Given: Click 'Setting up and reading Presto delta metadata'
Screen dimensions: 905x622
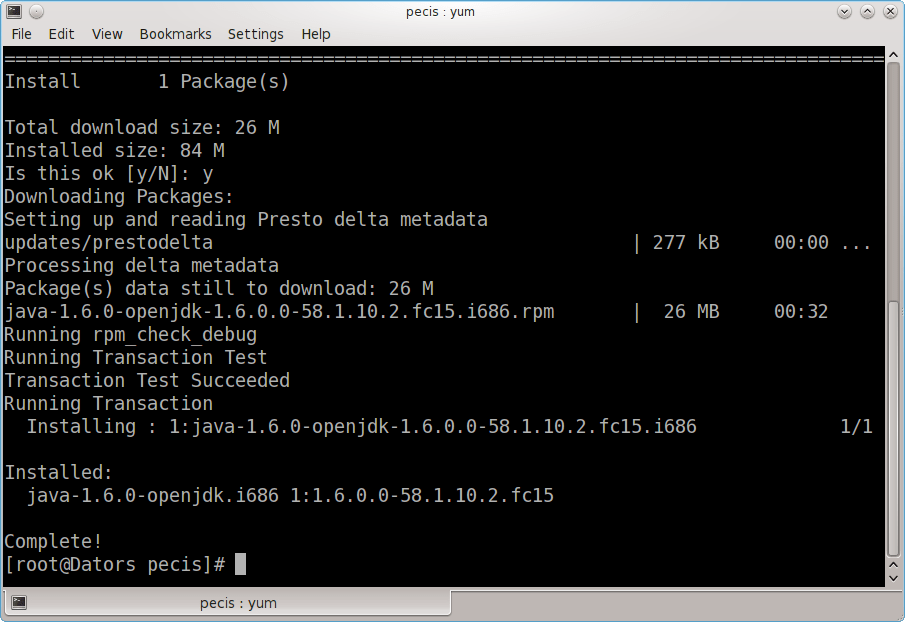Looking at the screenshot, I should [x=246, y=219].
